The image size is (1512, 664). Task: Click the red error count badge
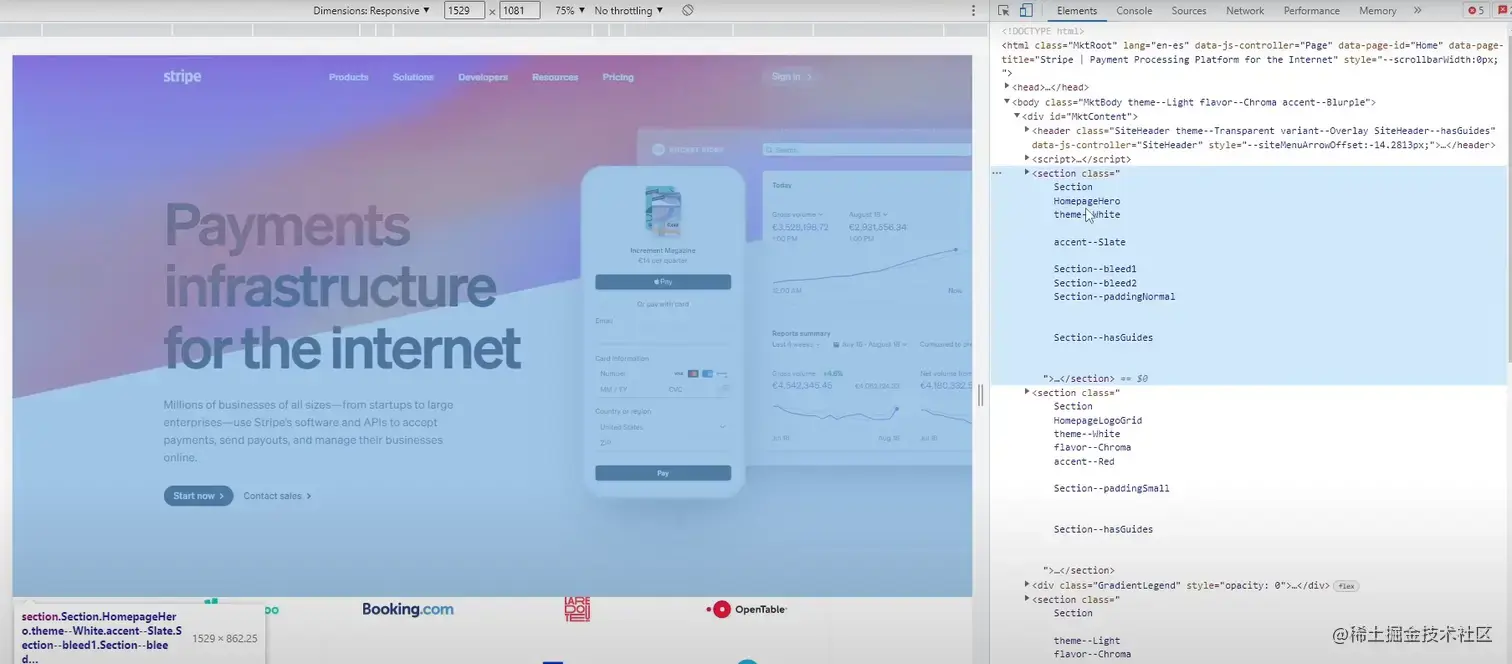[x=1476, y=10]
